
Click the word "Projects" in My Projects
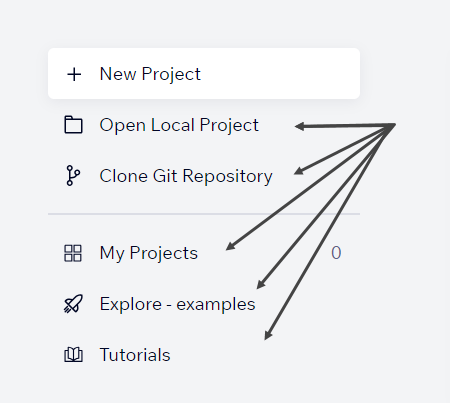pos(164,254)
